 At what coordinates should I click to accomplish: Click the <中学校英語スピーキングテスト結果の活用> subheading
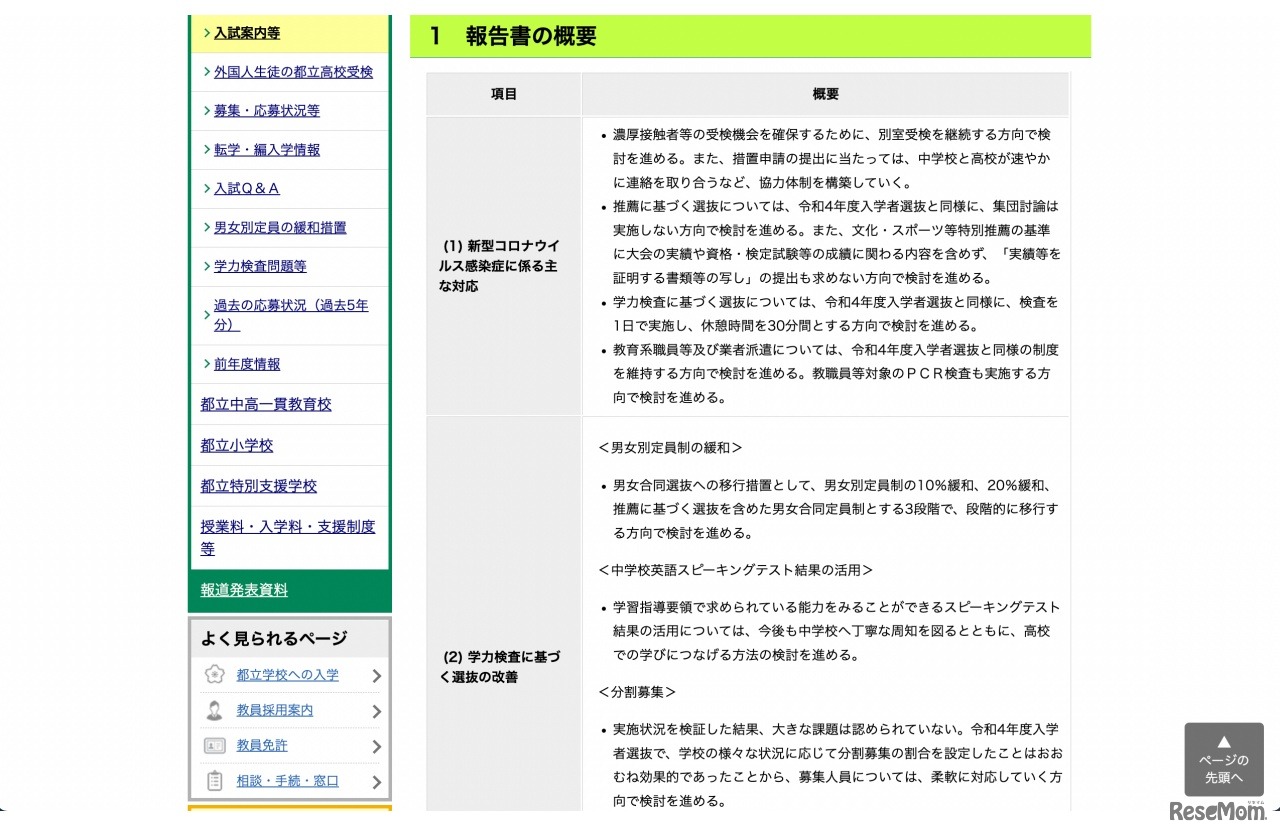coord(736,570)
